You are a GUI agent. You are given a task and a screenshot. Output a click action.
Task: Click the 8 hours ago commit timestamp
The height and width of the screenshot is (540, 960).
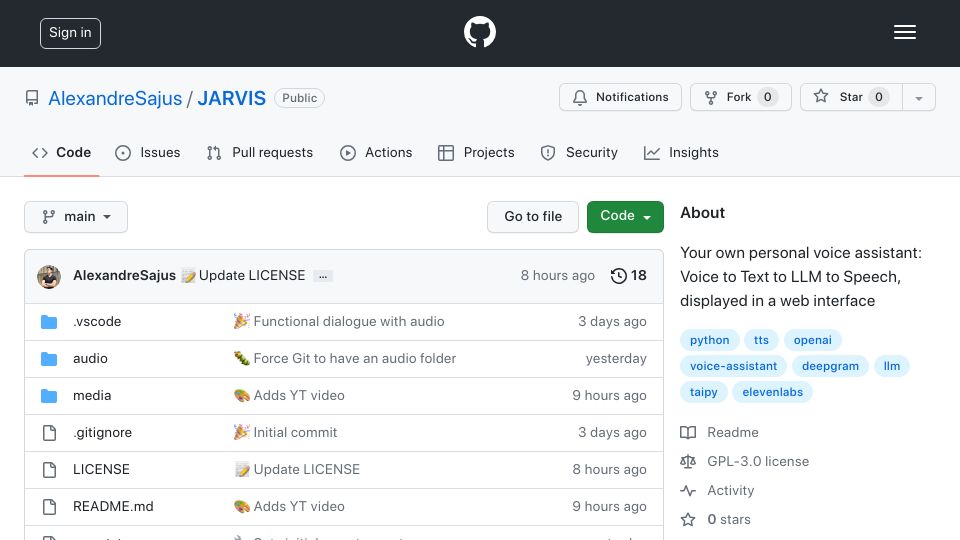point(558,276)
